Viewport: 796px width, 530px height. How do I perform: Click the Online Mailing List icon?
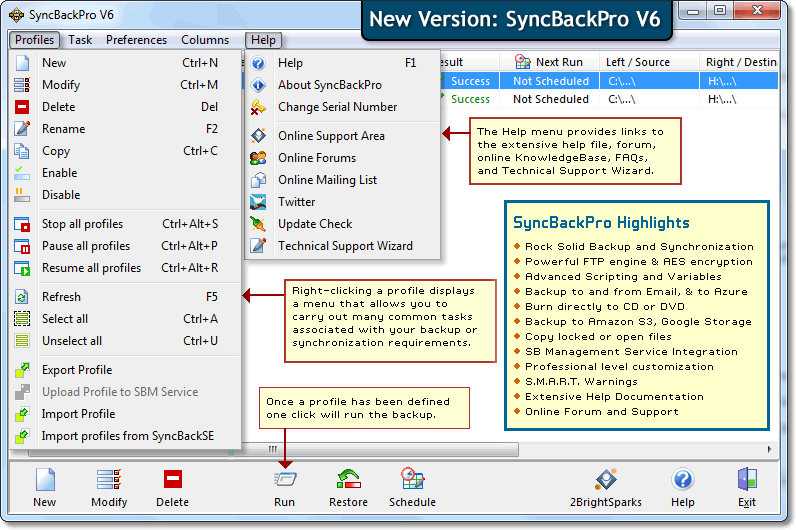coord(258,180)
